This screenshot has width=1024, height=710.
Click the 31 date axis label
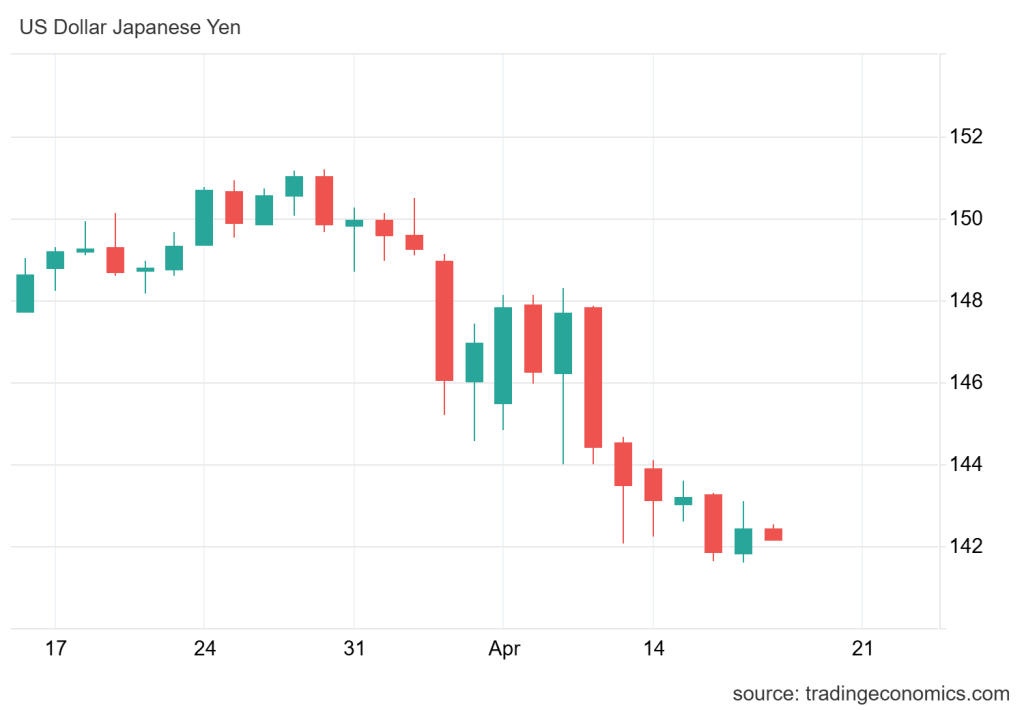pos(353,648)
